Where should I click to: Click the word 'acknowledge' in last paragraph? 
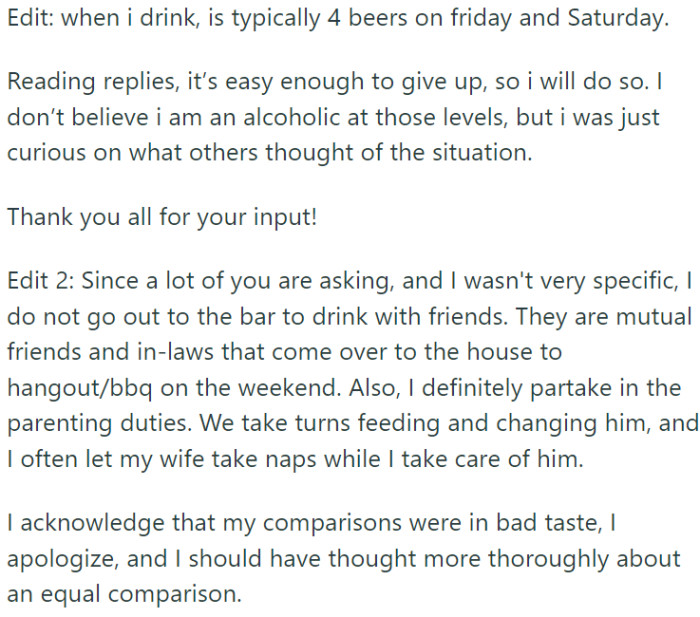point(92,523)
